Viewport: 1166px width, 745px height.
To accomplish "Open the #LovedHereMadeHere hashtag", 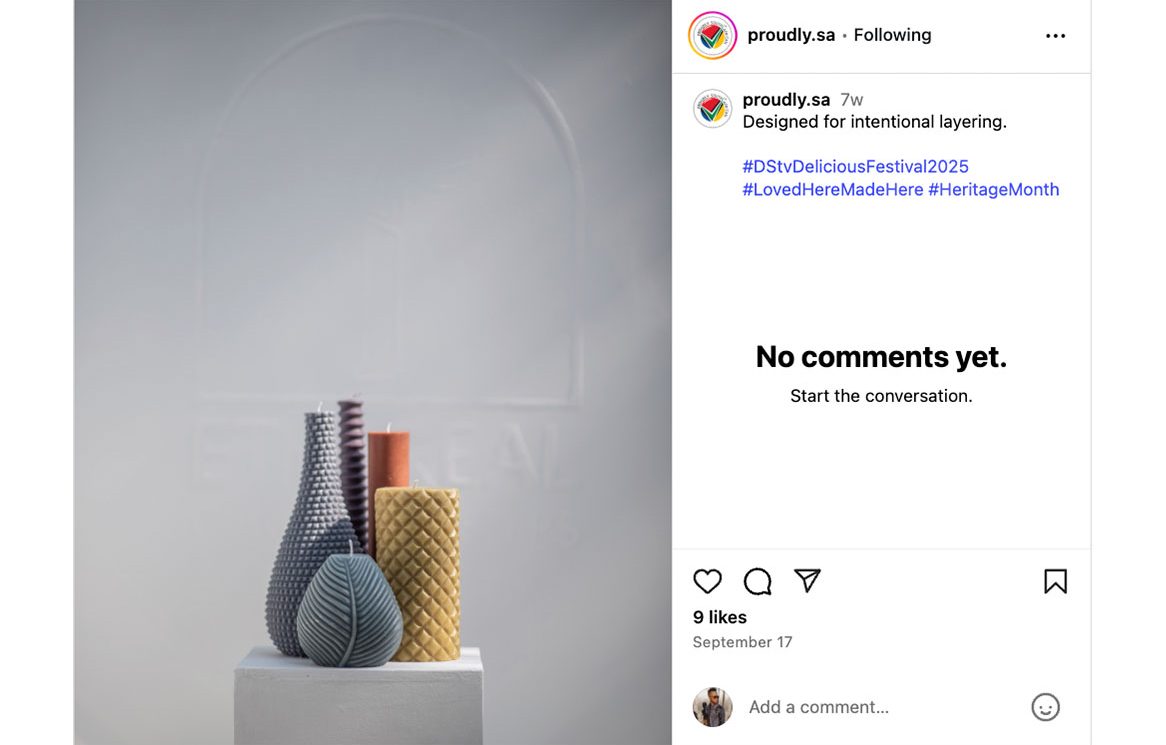I will (832, 189).
